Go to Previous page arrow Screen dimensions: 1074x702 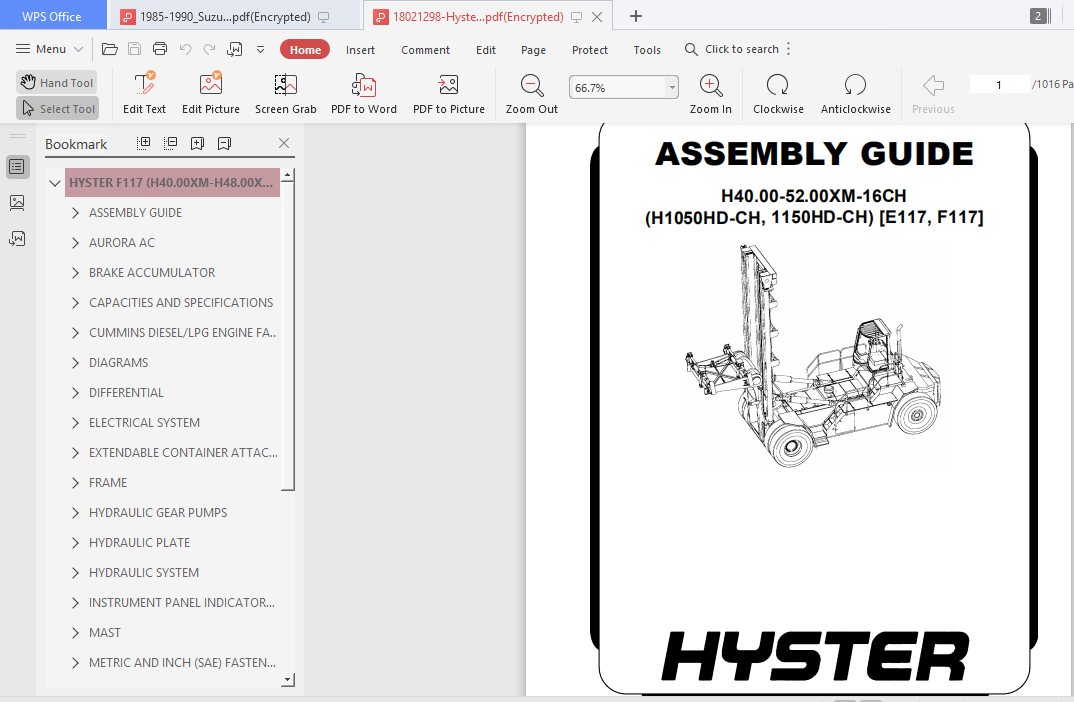(x=933, y=93)
